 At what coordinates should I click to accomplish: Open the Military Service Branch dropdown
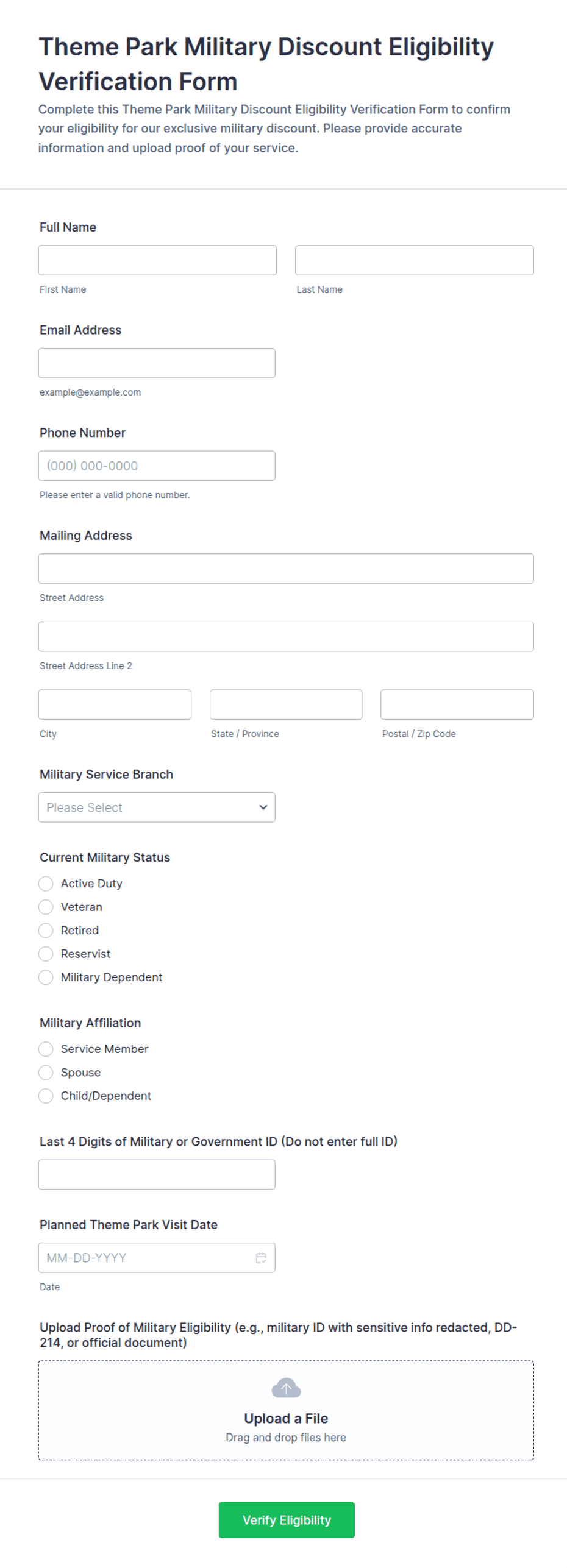click(x=157, y=807)
